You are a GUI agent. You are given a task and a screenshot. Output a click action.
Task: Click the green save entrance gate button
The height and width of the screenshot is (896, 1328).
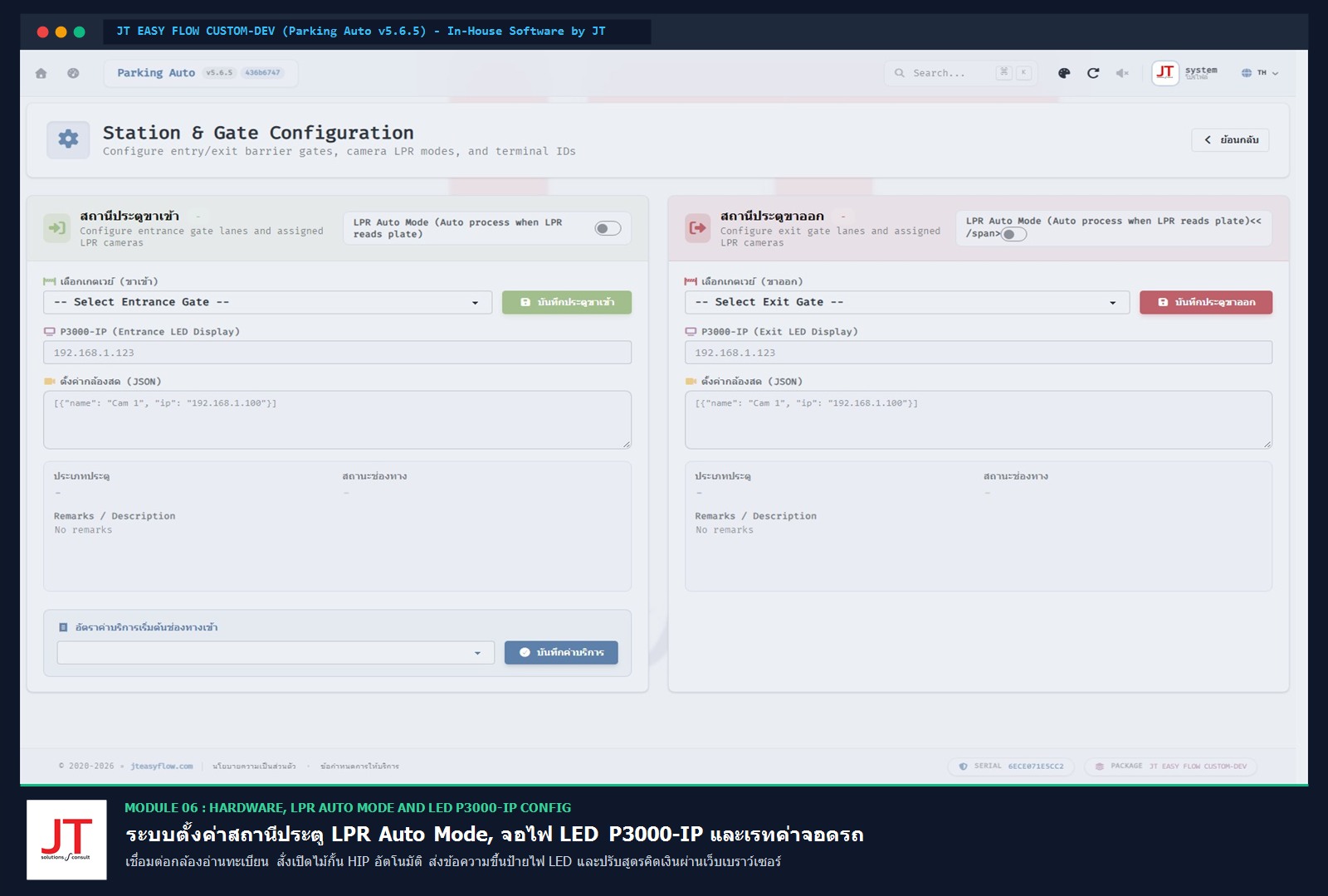click(x=567, y=302)
